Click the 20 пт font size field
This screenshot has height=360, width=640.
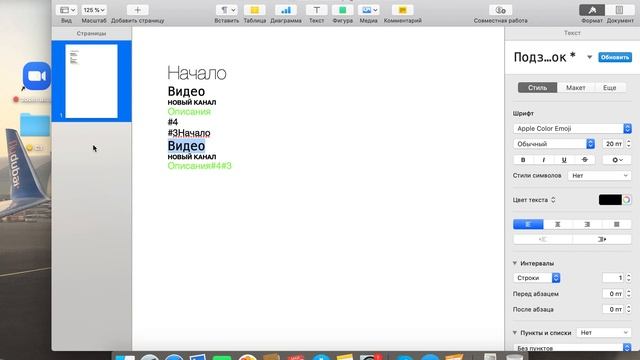point(612,144)
